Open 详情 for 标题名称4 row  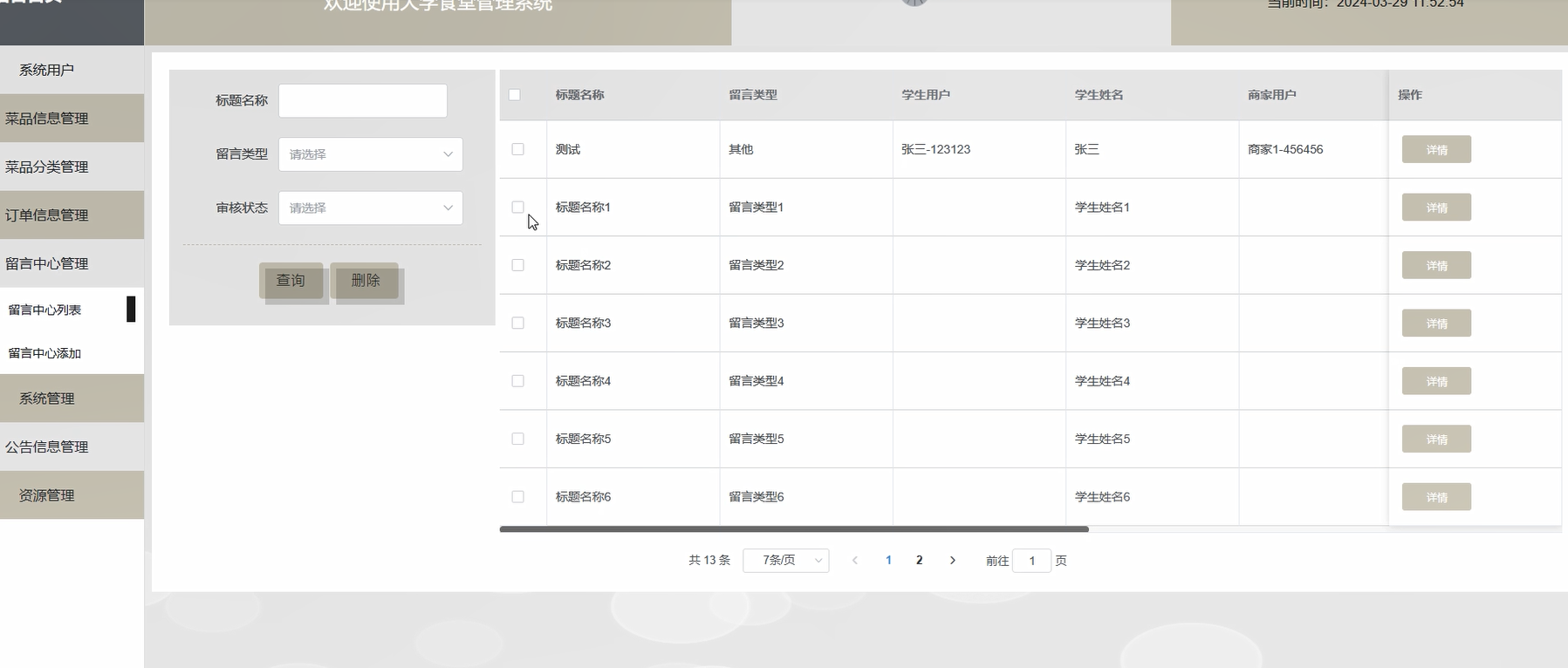1436,381
